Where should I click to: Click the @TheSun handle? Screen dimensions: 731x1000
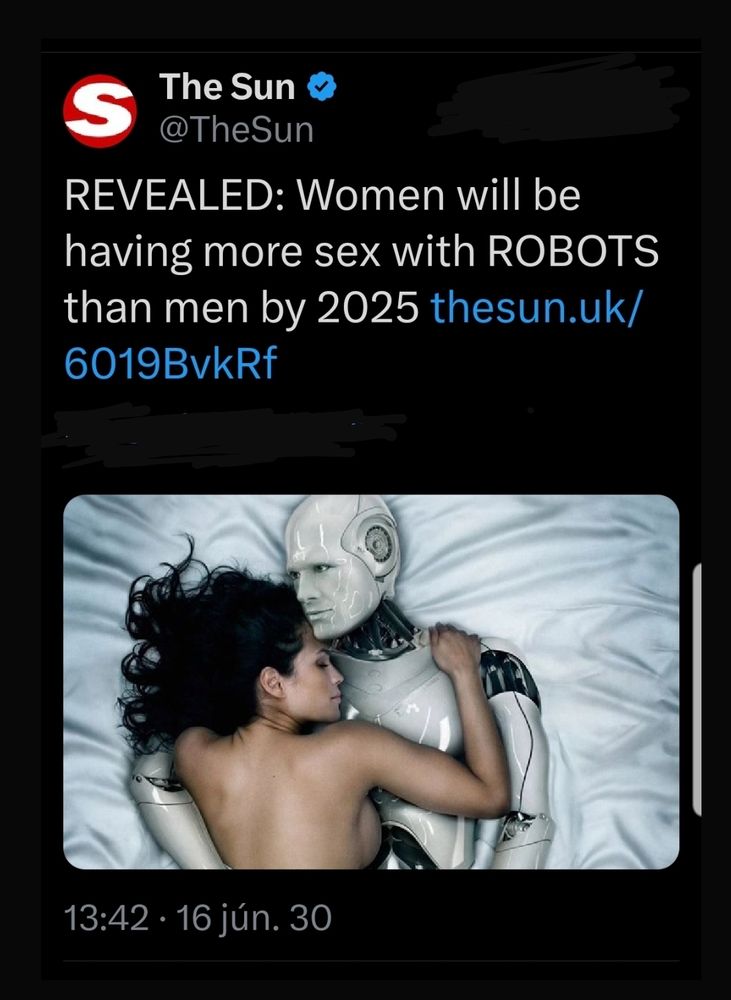[236, 130]
